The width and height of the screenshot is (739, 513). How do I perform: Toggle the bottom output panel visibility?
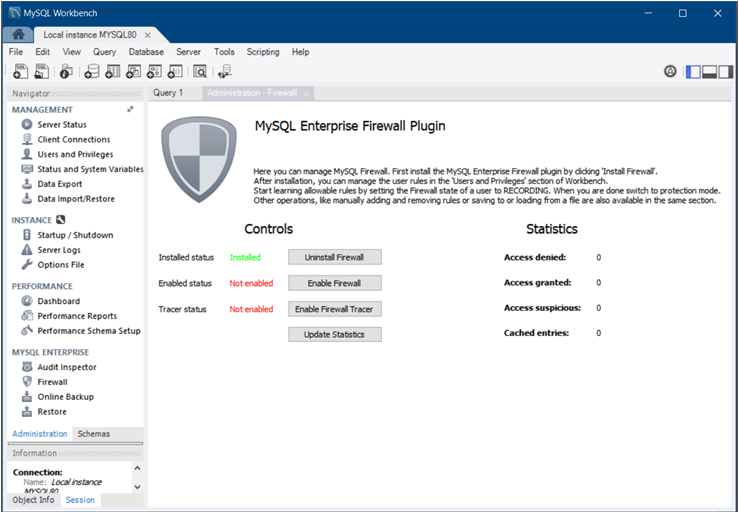pyautogui.click(x=710, y=71)
